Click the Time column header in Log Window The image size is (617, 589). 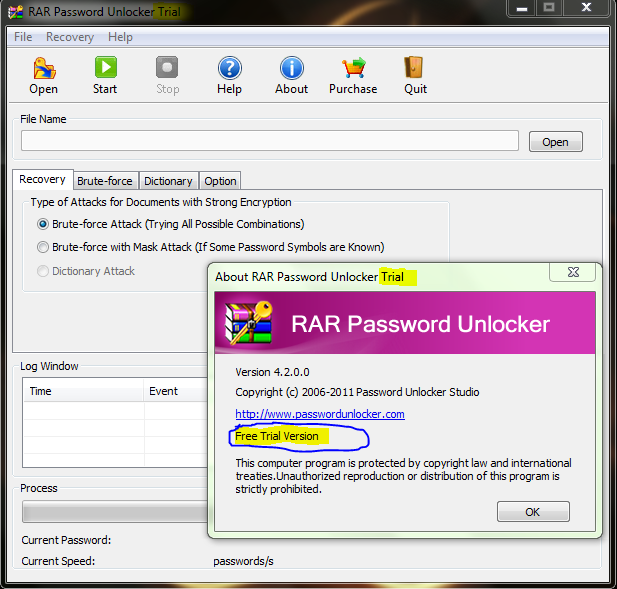tap(83, 391)
